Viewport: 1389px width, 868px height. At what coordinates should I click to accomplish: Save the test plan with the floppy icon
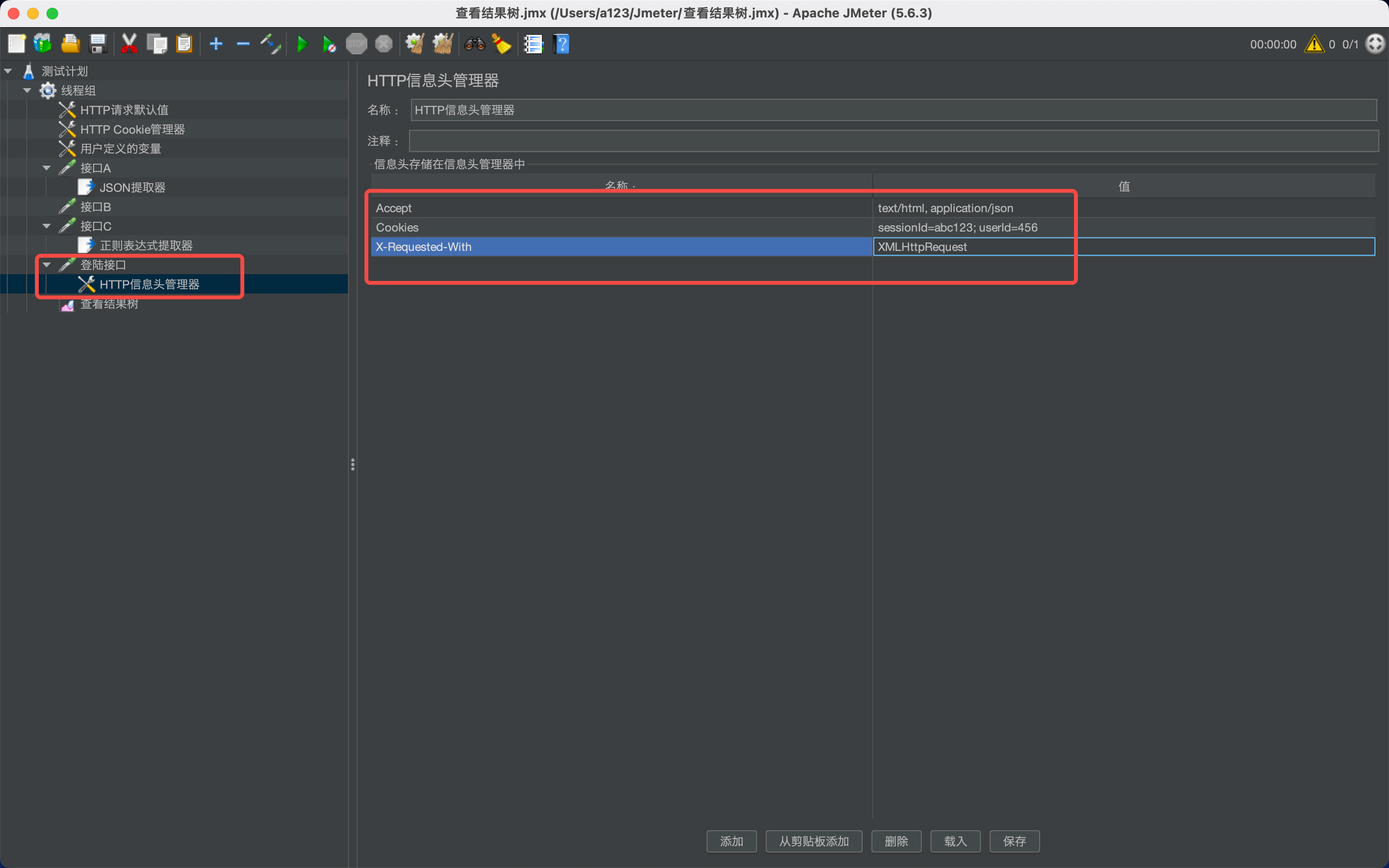[x=98, y=44]
